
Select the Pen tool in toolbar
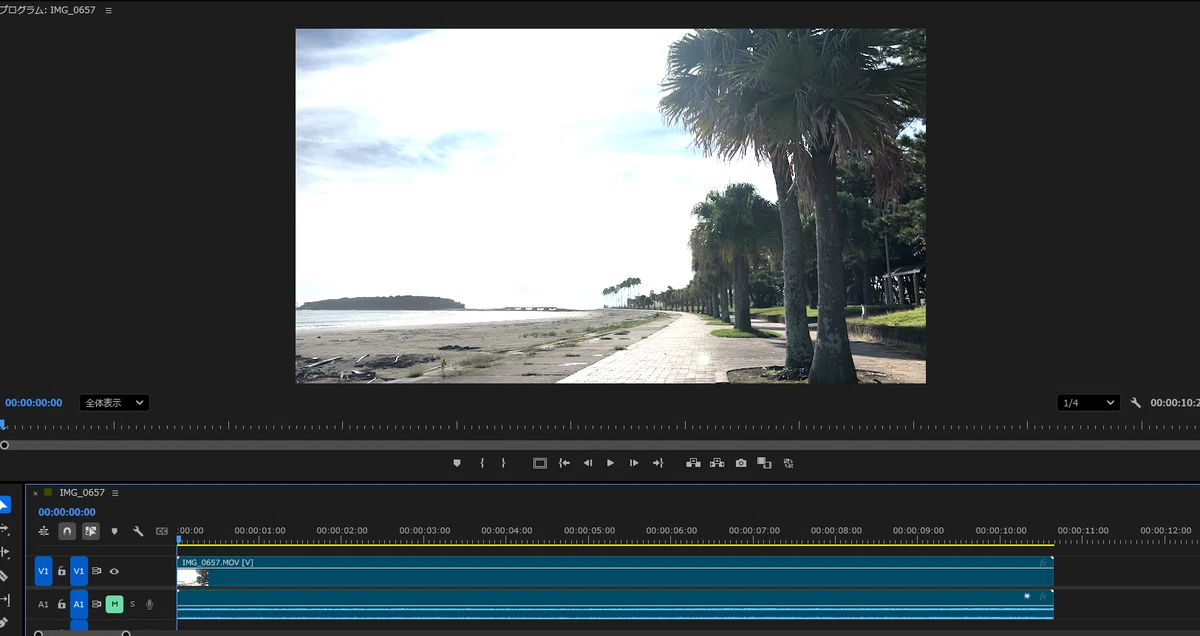[4, 622]
